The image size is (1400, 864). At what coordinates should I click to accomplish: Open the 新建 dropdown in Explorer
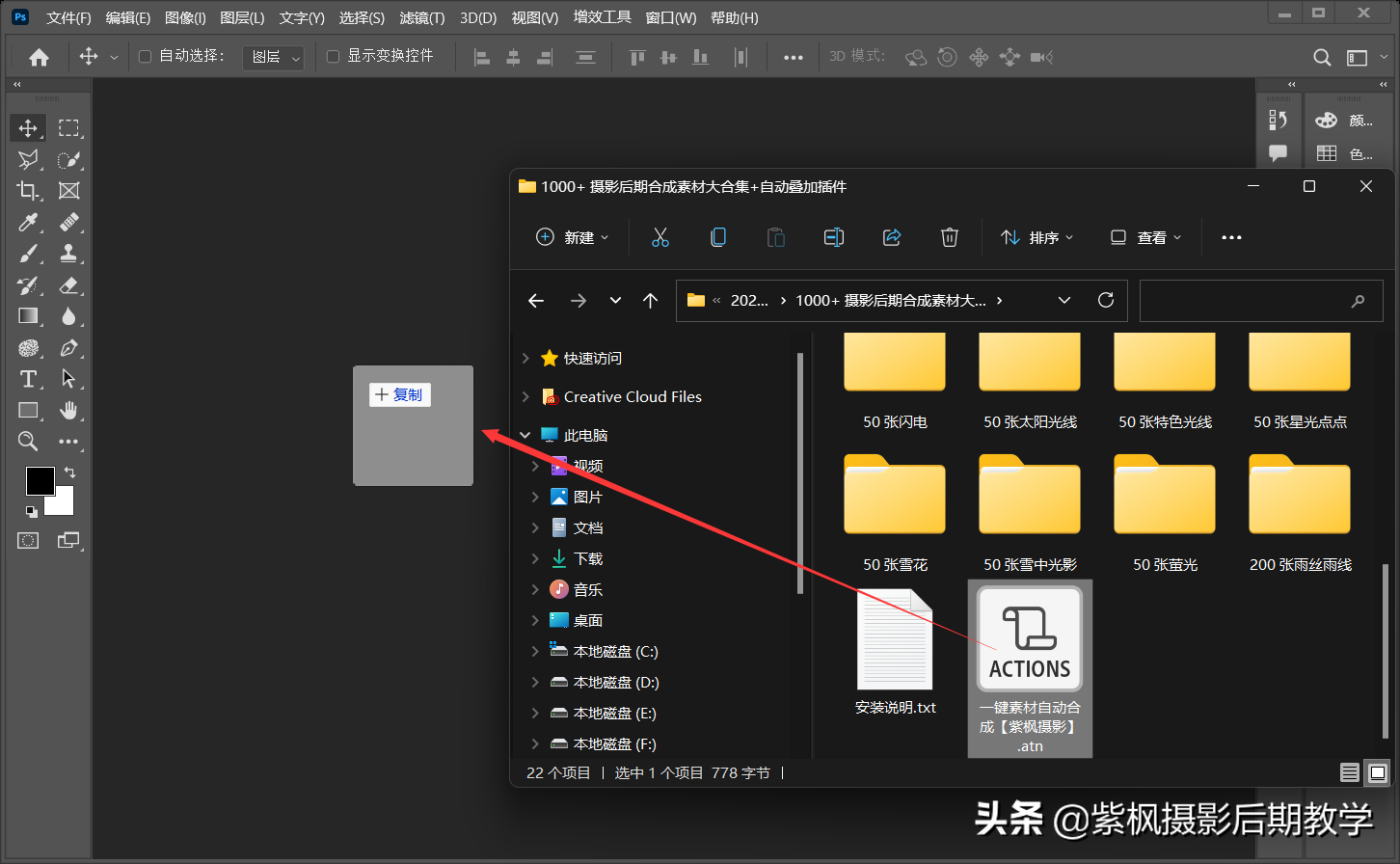(x=573, y=237)
